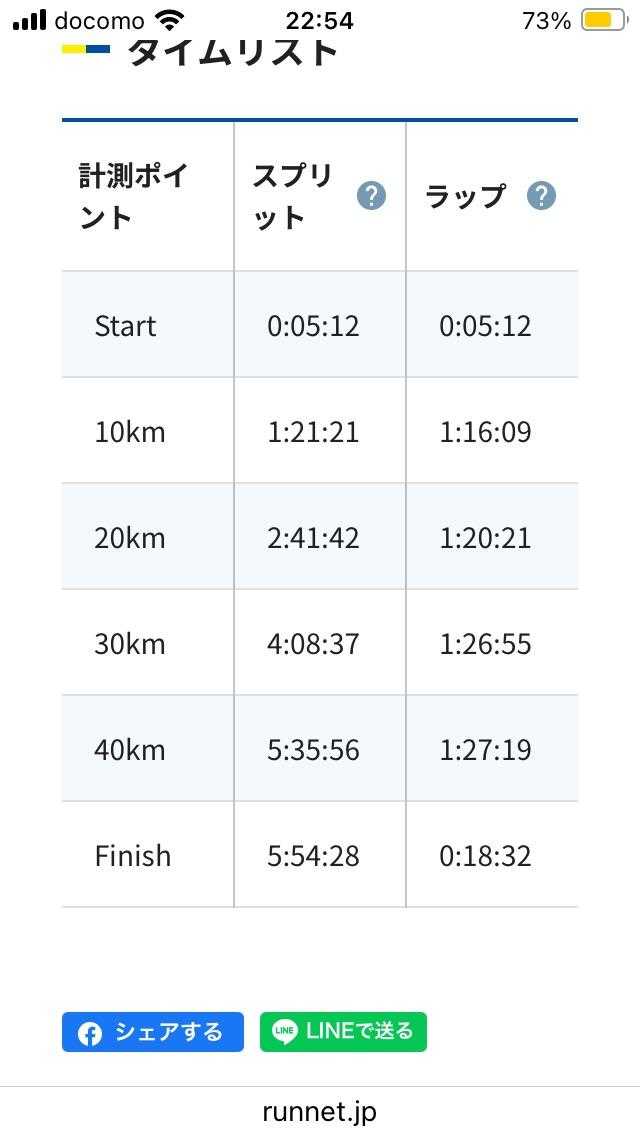
Task: Tap the cellular signal bars icon
Action: 30,20
